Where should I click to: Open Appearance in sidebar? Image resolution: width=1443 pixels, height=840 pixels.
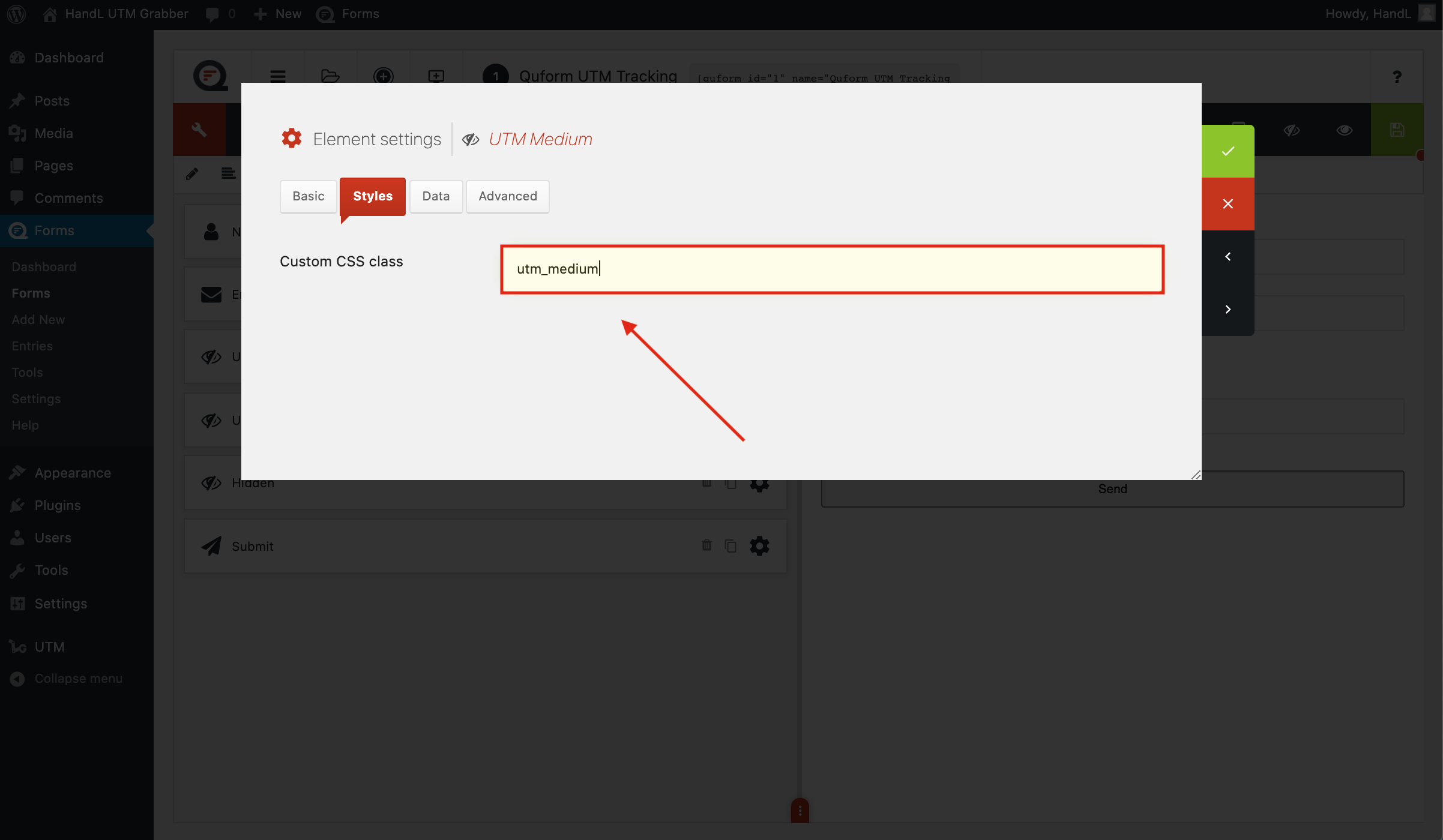click(x=77, y=473)
